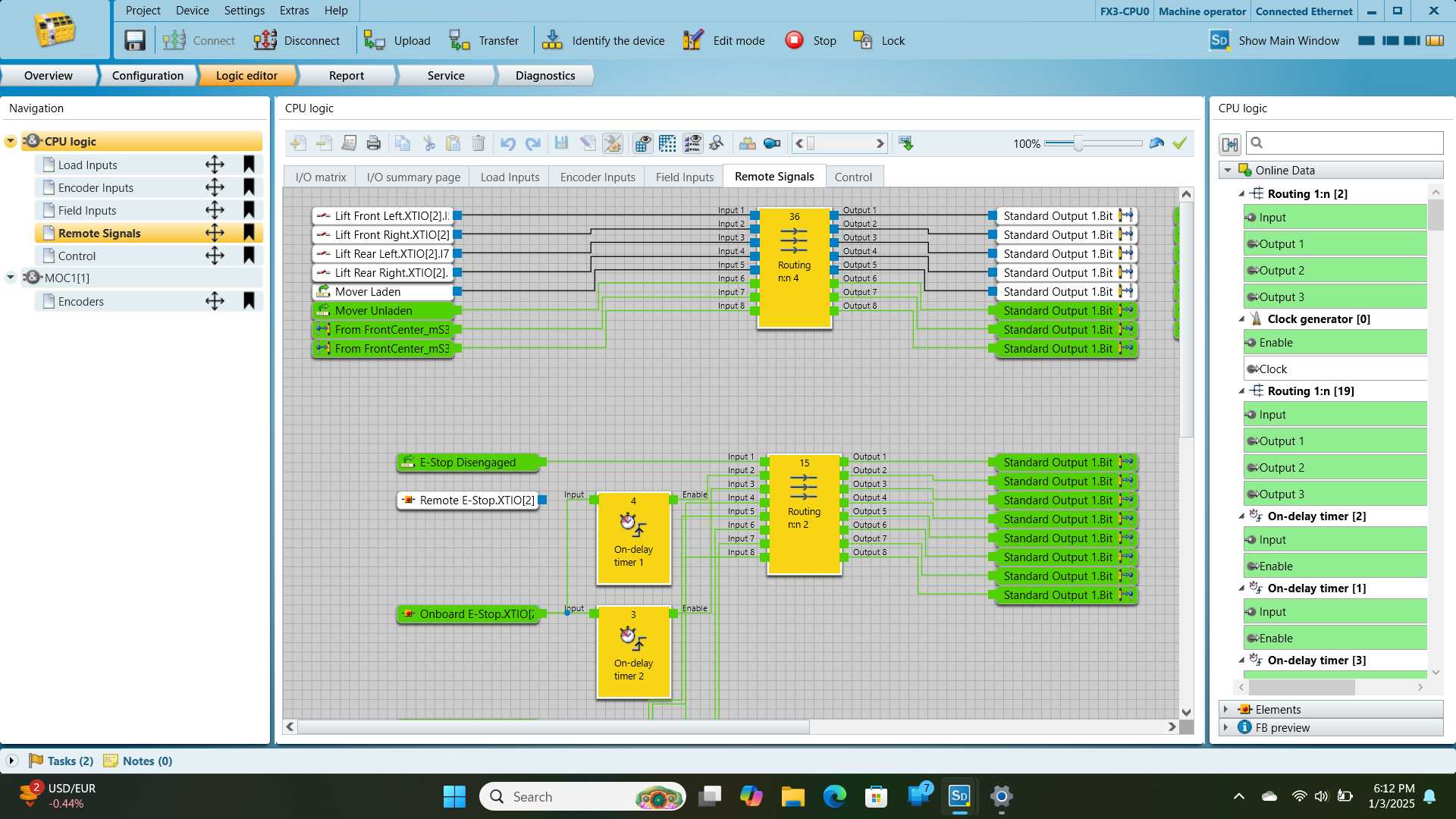Expand the Elements section

1225,709
